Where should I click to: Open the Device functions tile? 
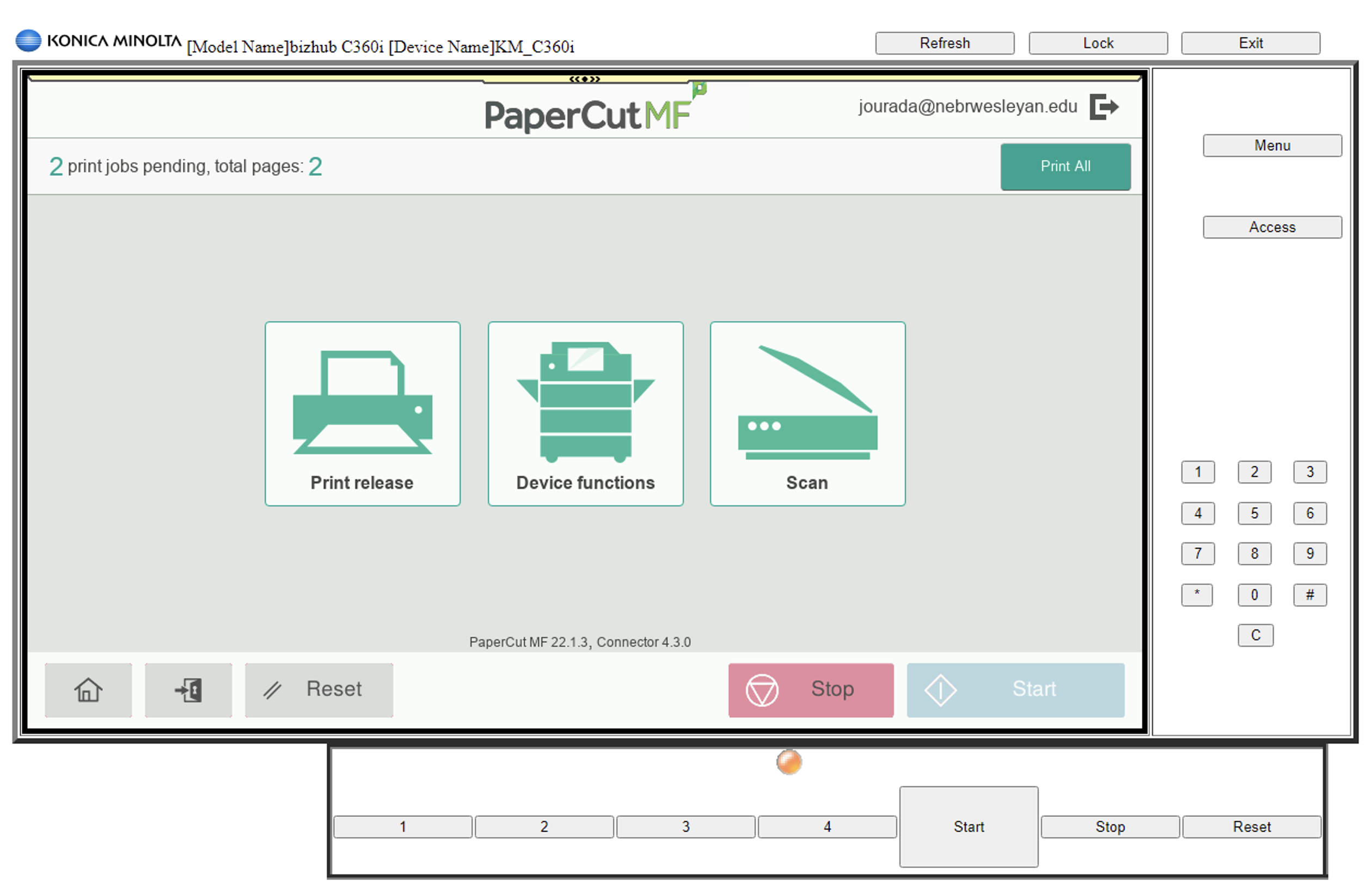pos(585,413)
